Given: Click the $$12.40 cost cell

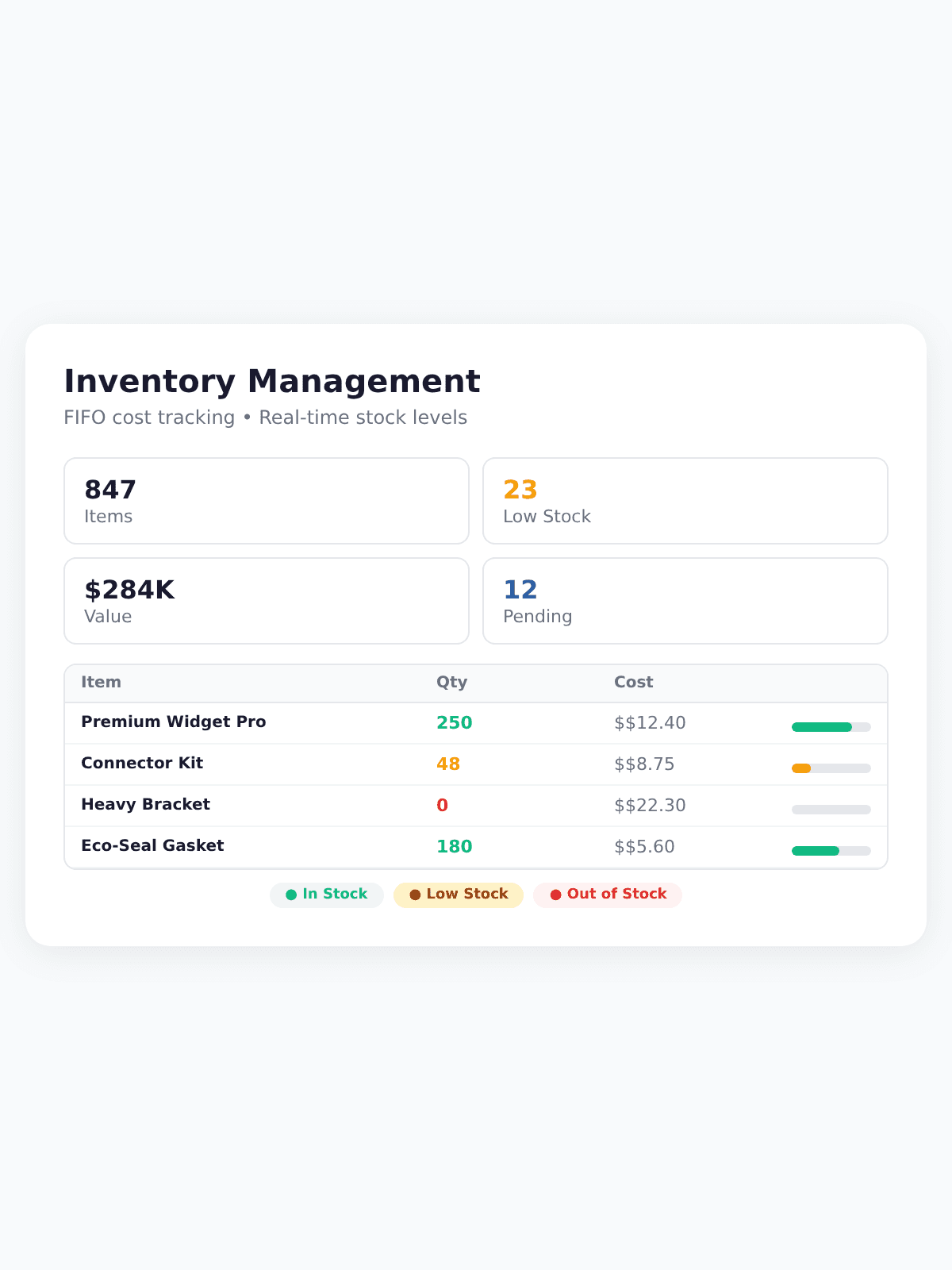Looking at the screenshot, I should (x=650, y=723).
